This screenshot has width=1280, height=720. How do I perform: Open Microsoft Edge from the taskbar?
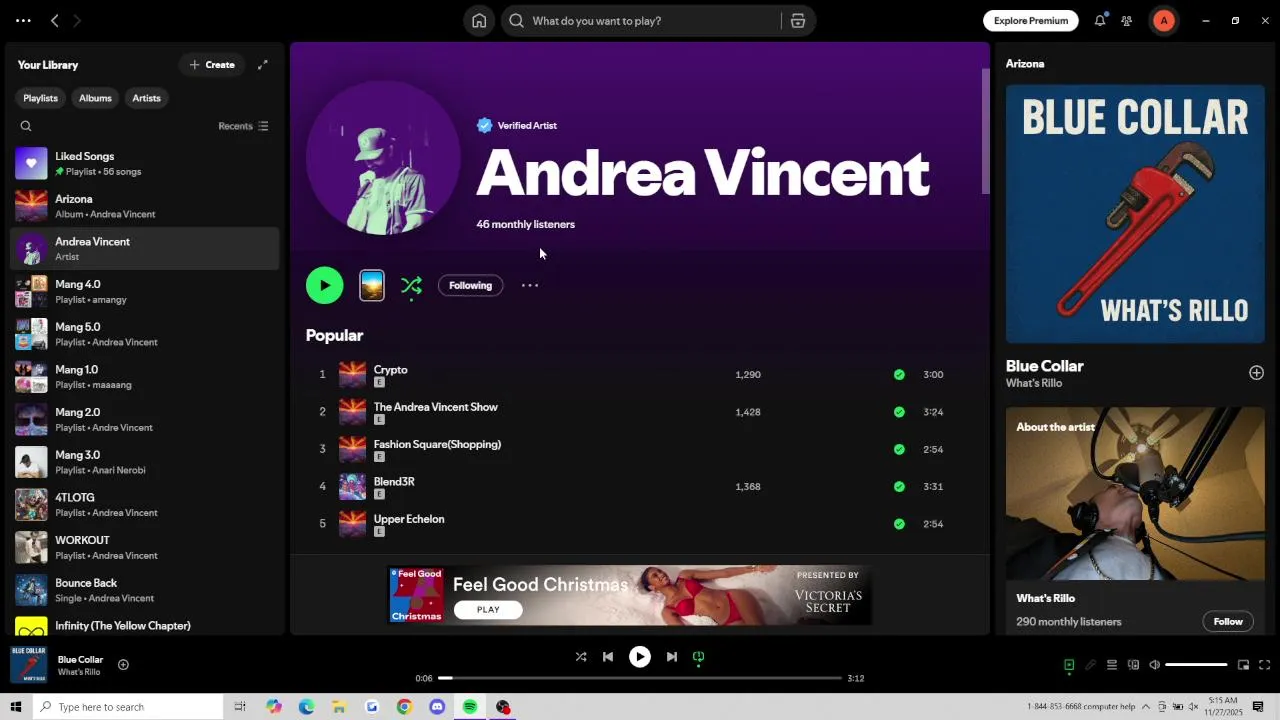coord(306,707)
